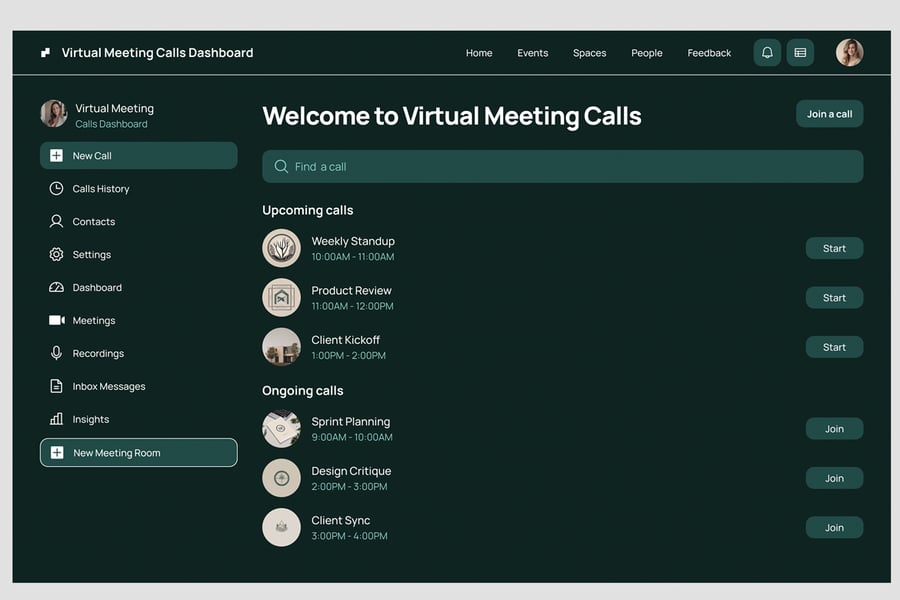Open the Spaces navigation item
This screenshot has width=900, height=600.
pos(589,53)
